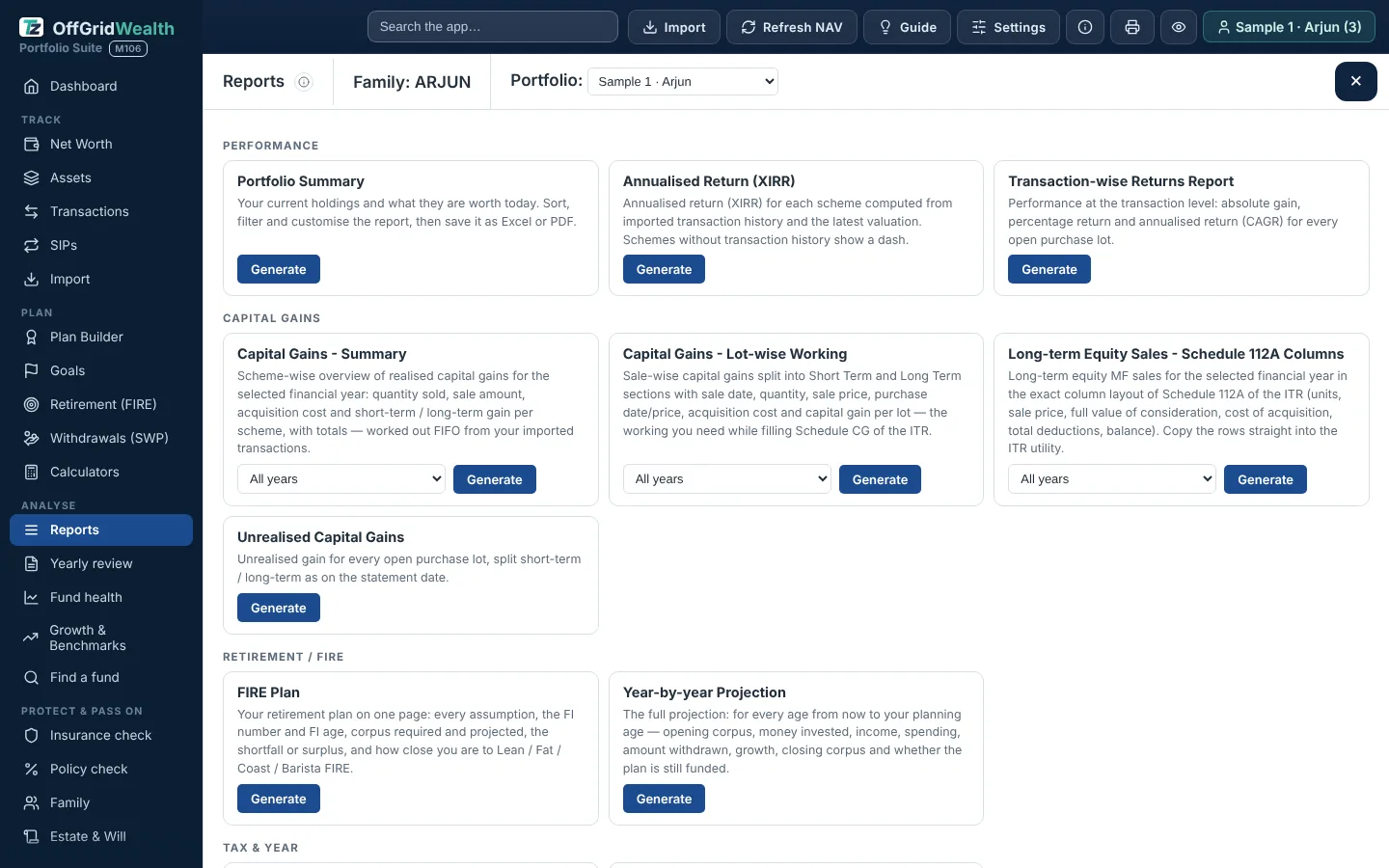Click the M106 version badge

coord(128,48)
